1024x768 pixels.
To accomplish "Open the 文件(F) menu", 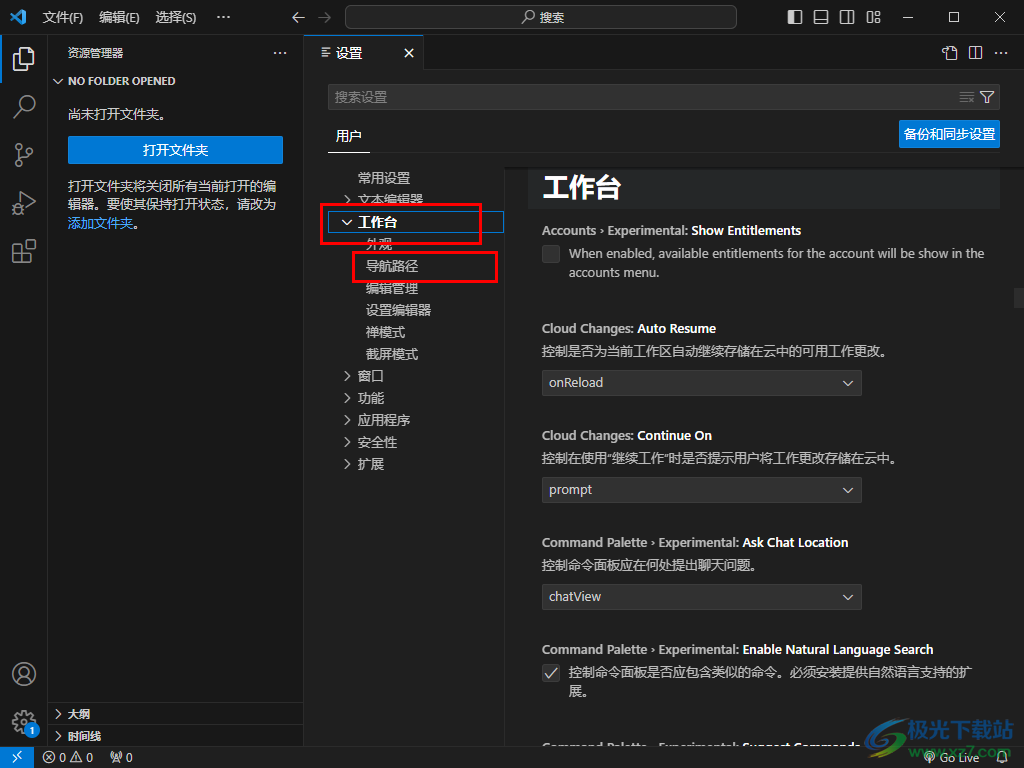I will pyautogui.click(x=63, y=17).
